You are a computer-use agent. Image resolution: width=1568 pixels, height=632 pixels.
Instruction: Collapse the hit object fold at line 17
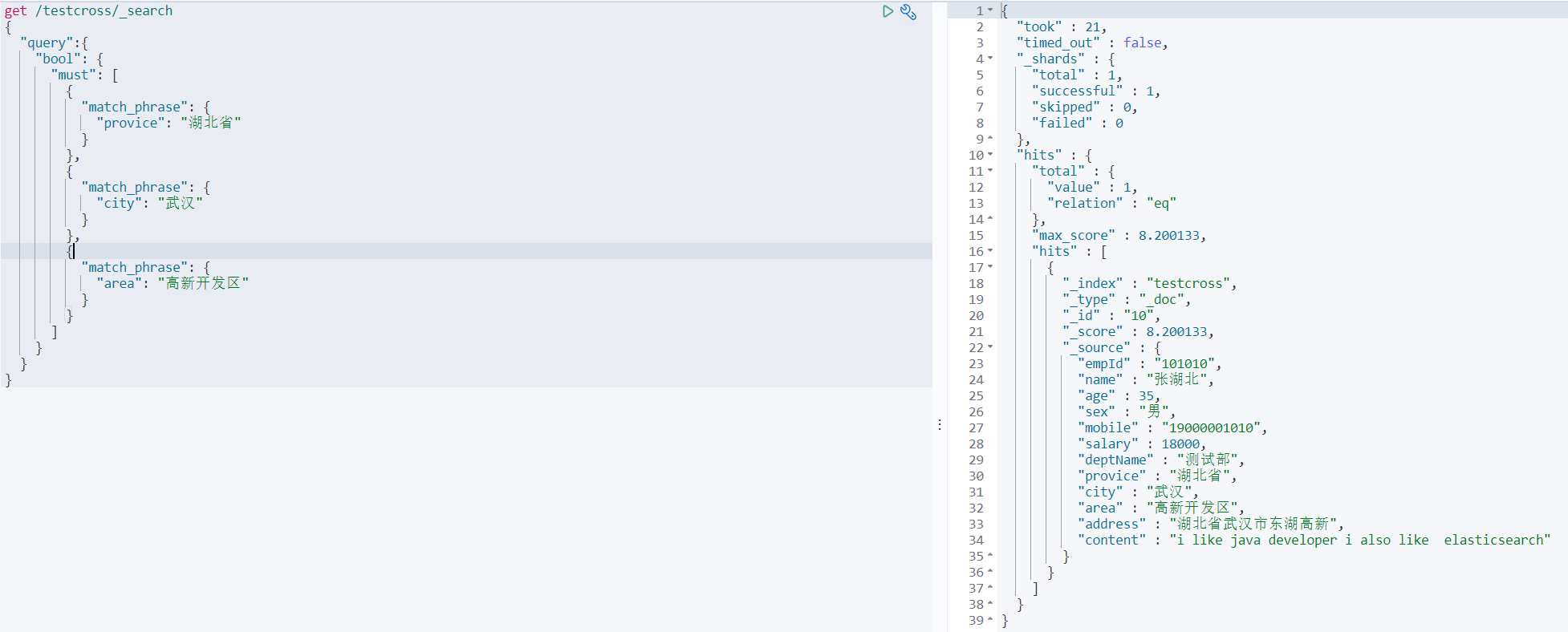(x=990, y=267)
